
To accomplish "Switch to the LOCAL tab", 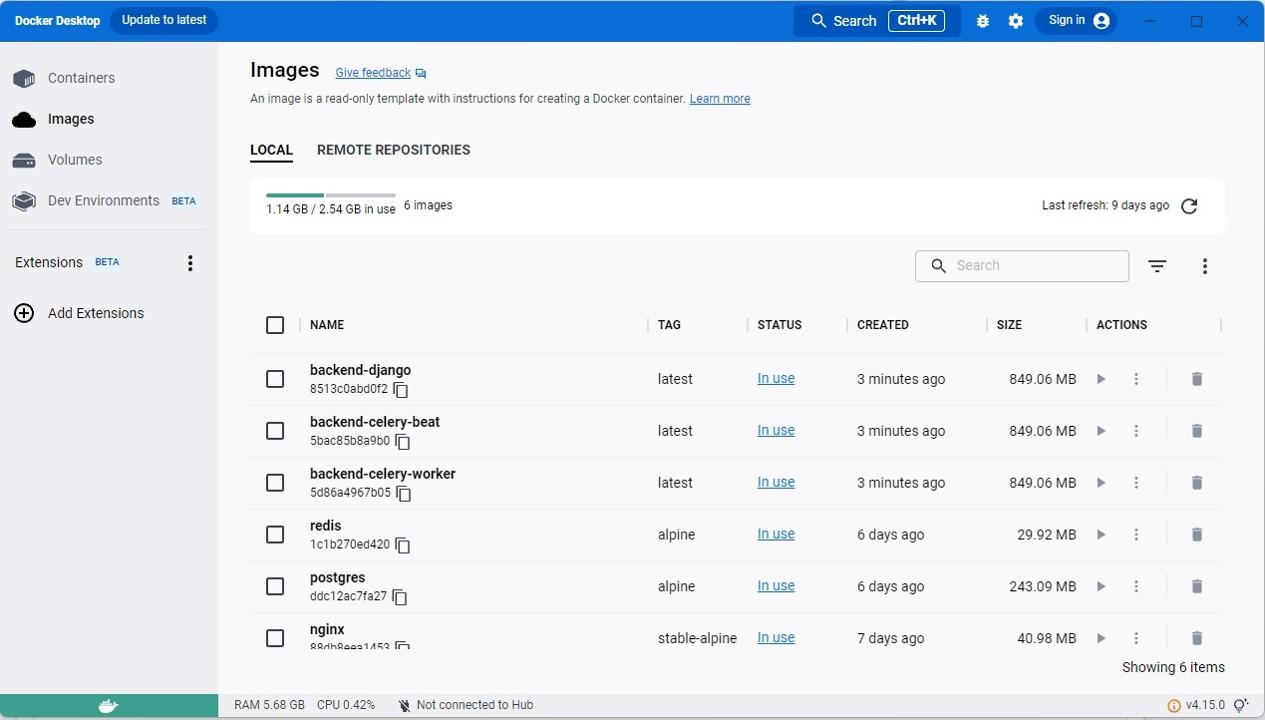I will pos(271,150).
